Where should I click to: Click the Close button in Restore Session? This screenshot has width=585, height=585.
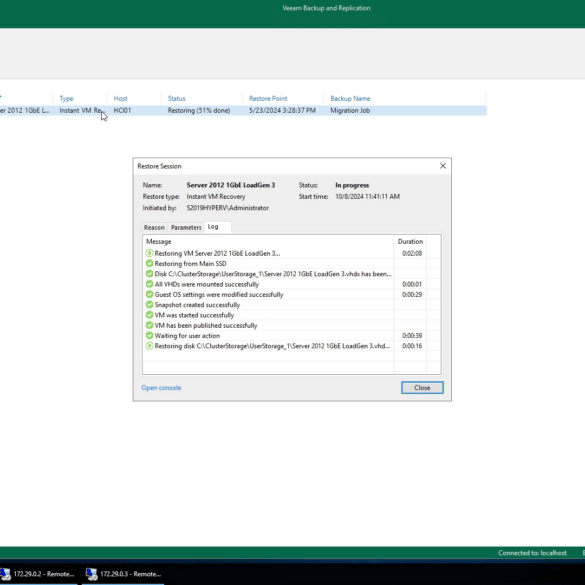[422, 388]
